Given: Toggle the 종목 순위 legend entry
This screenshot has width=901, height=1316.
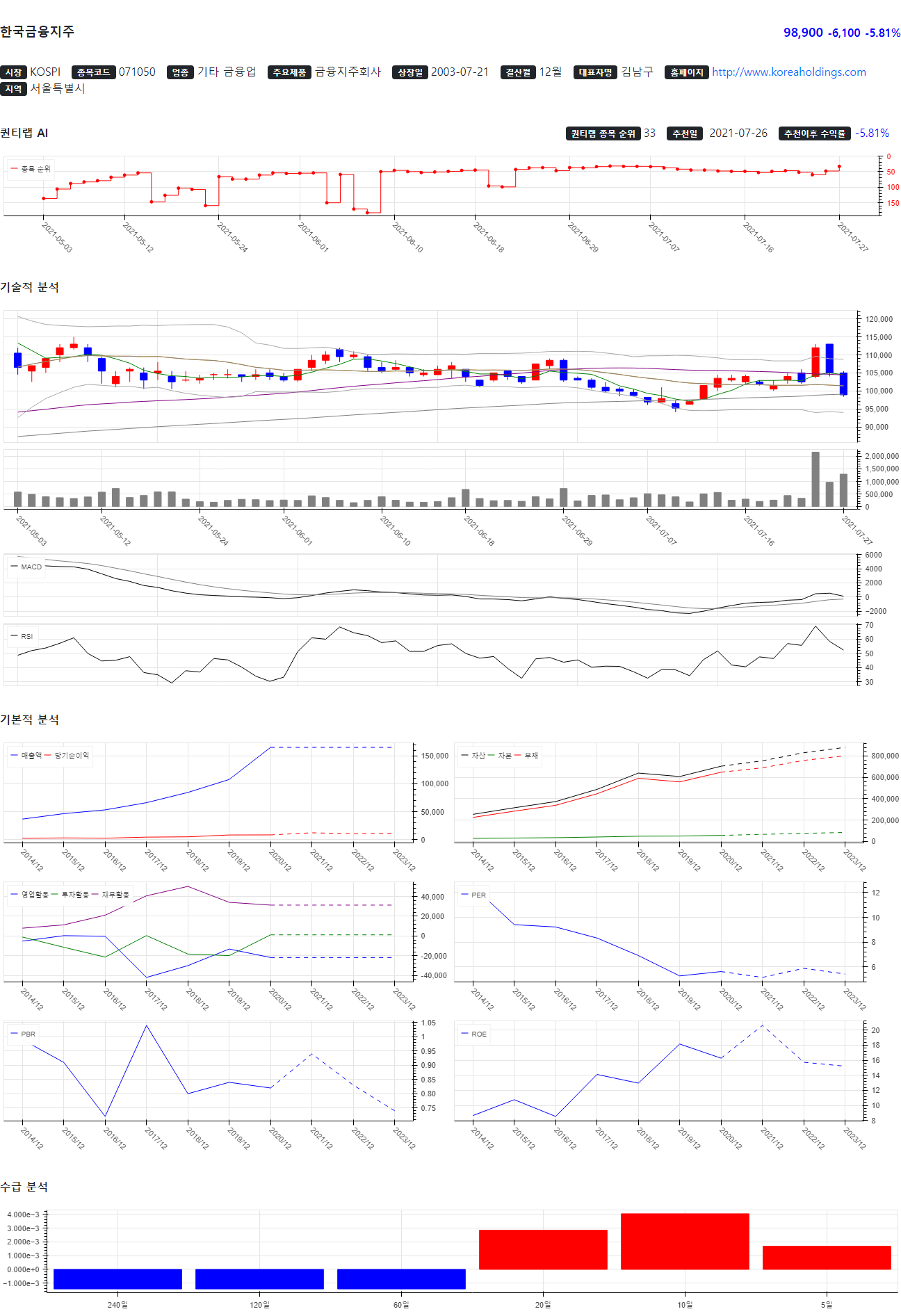Looking at the screenshot, I should 31,169.
